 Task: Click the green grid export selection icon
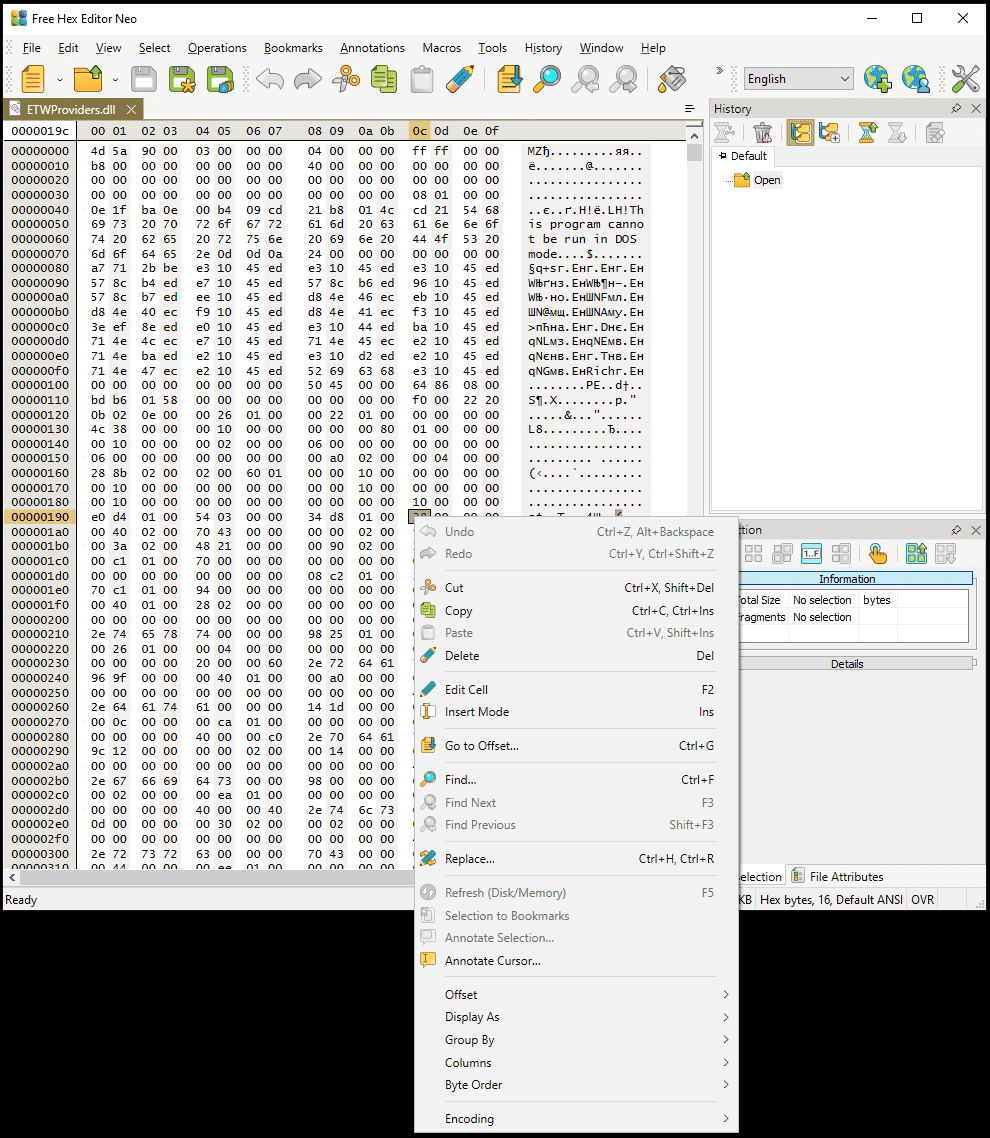916,554
